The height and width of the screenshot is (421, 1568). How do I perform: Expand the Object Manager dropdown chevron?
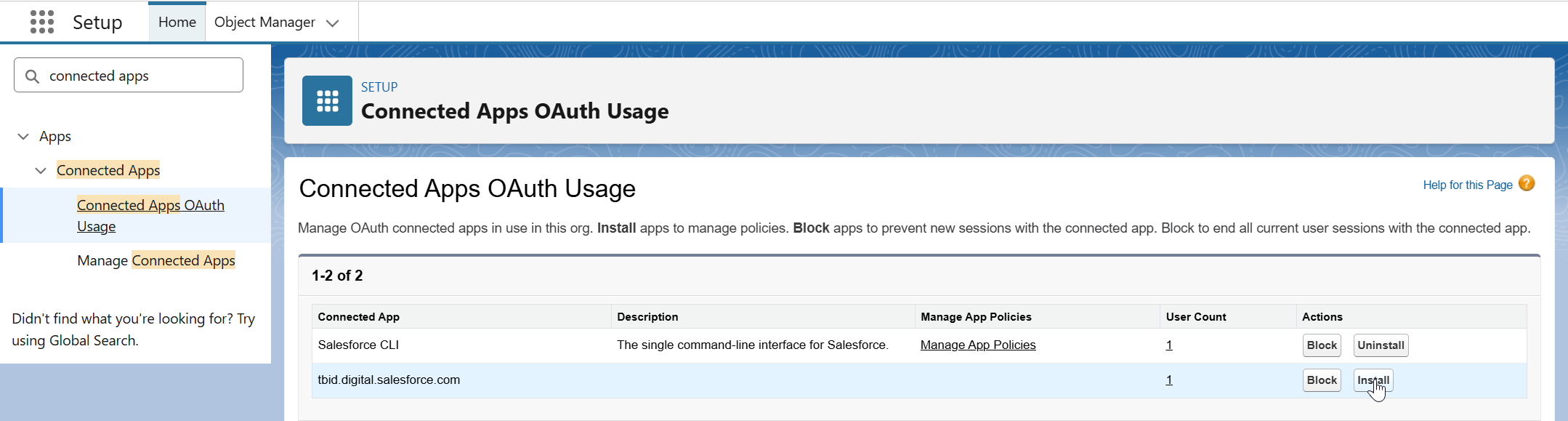[x=333, y=23]
